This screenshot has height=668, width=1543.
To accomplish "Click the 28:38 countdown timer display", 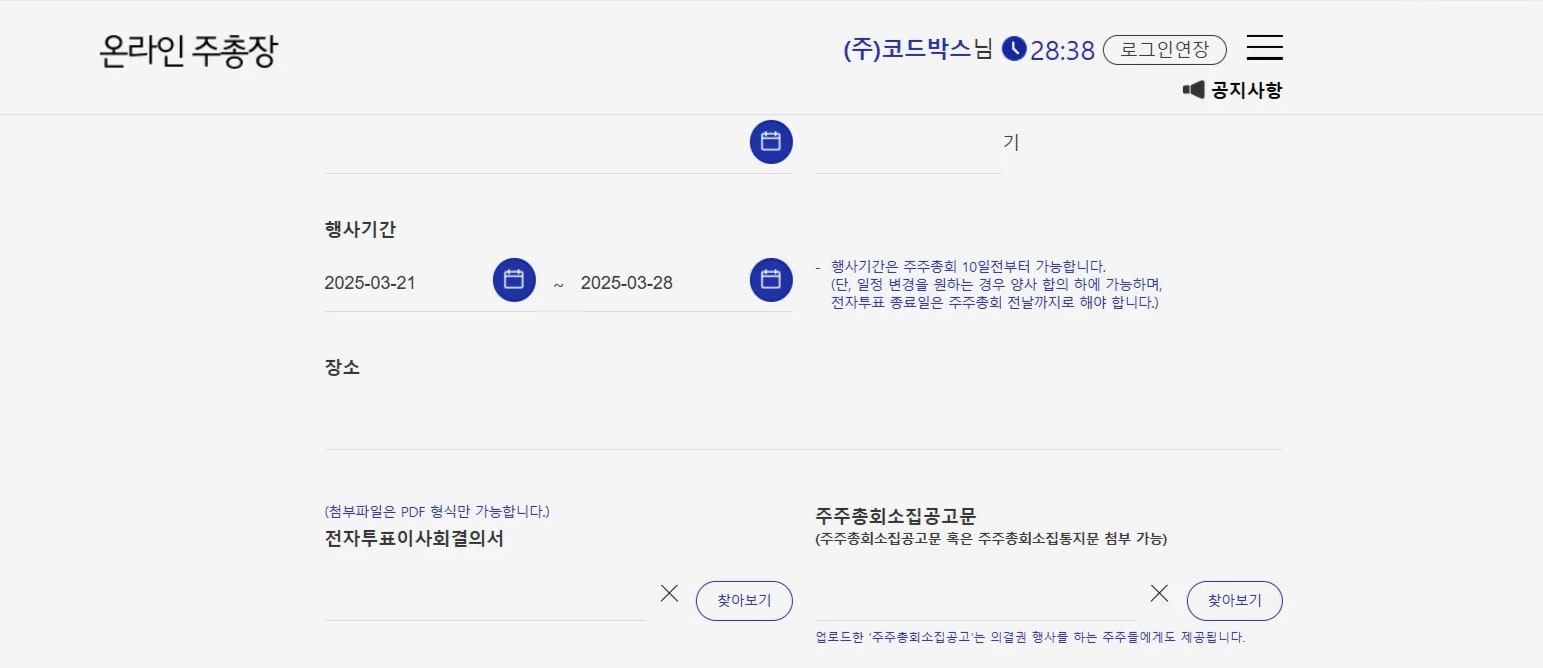I will 1063,49.
